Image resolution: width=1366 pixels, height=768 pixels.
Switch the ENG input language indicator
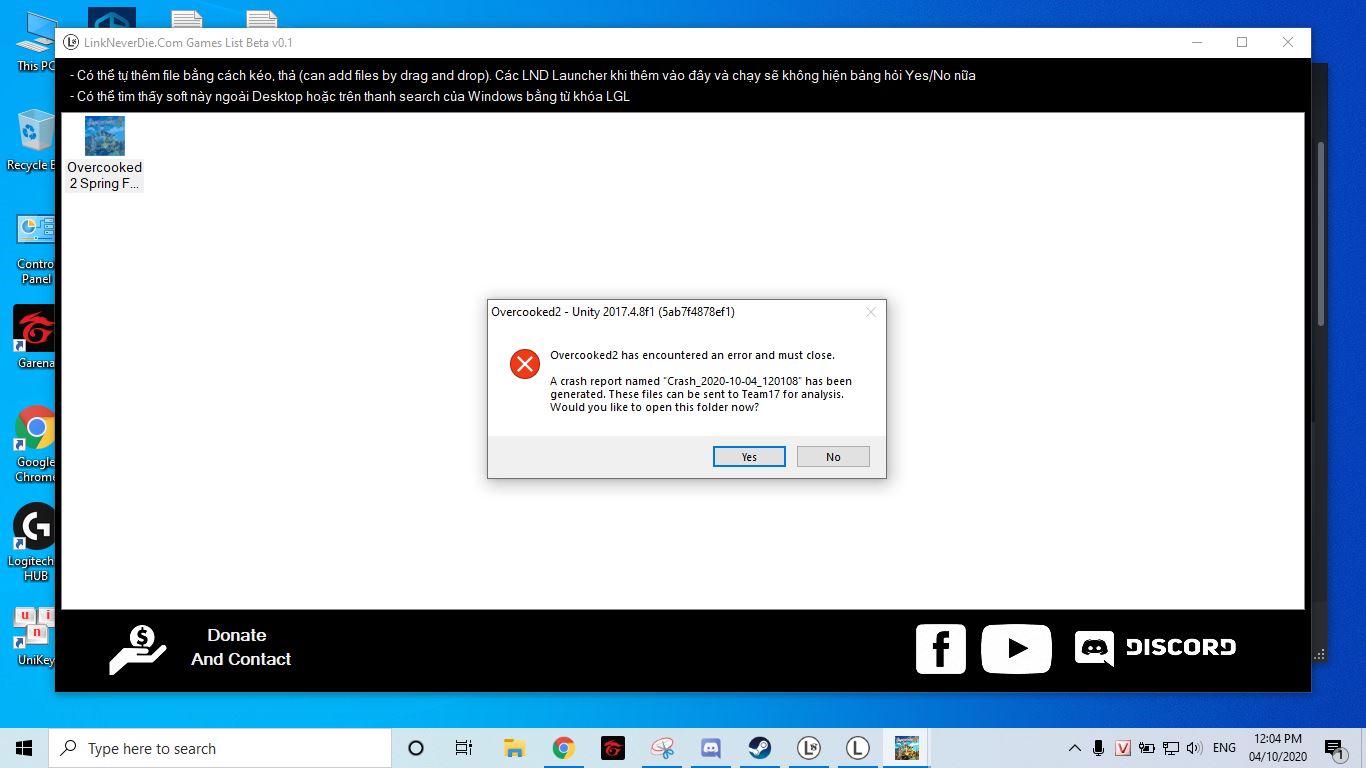[1224, 748]
